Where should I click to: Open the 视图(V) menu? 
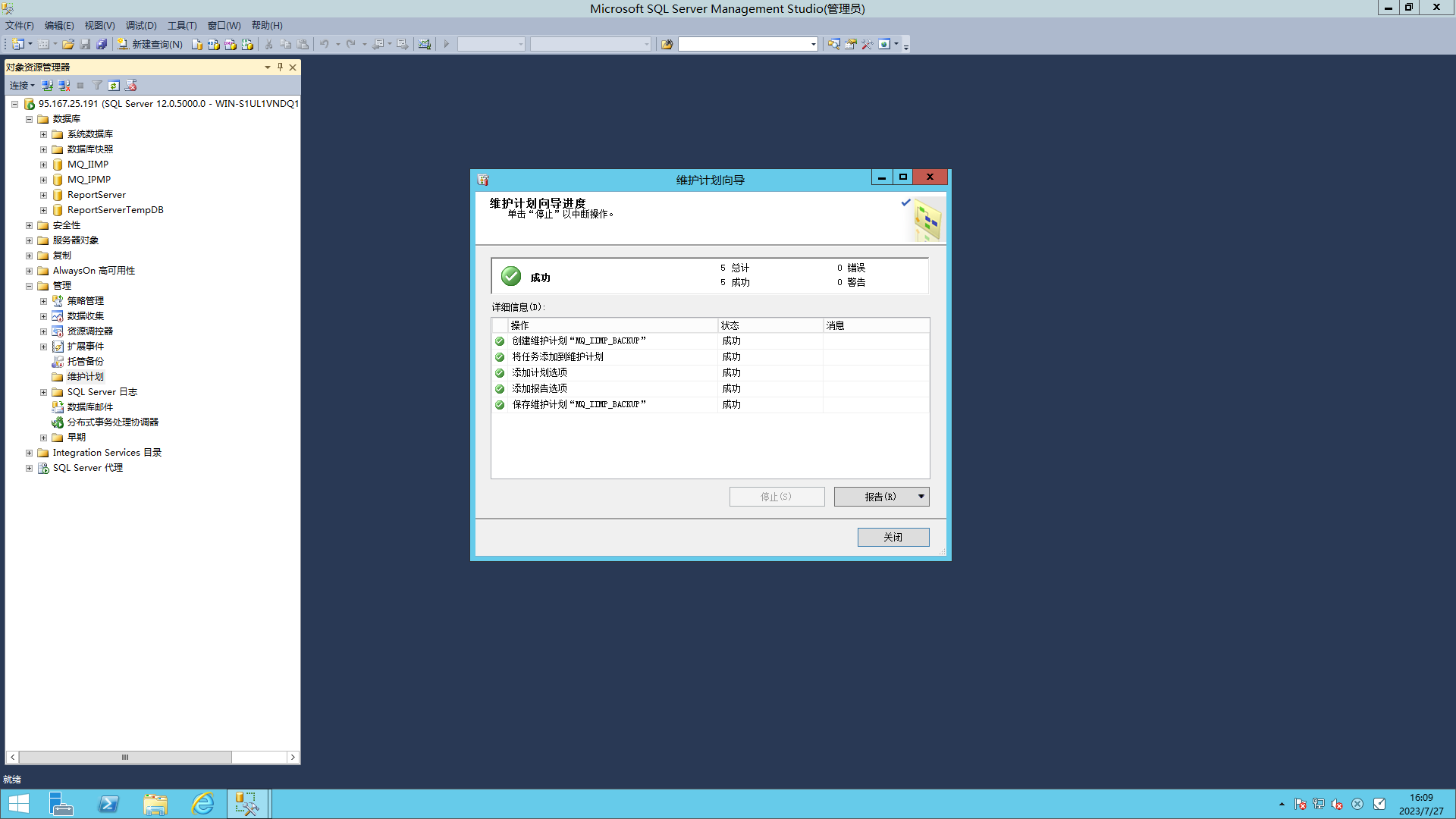click(x=99, y=25)
